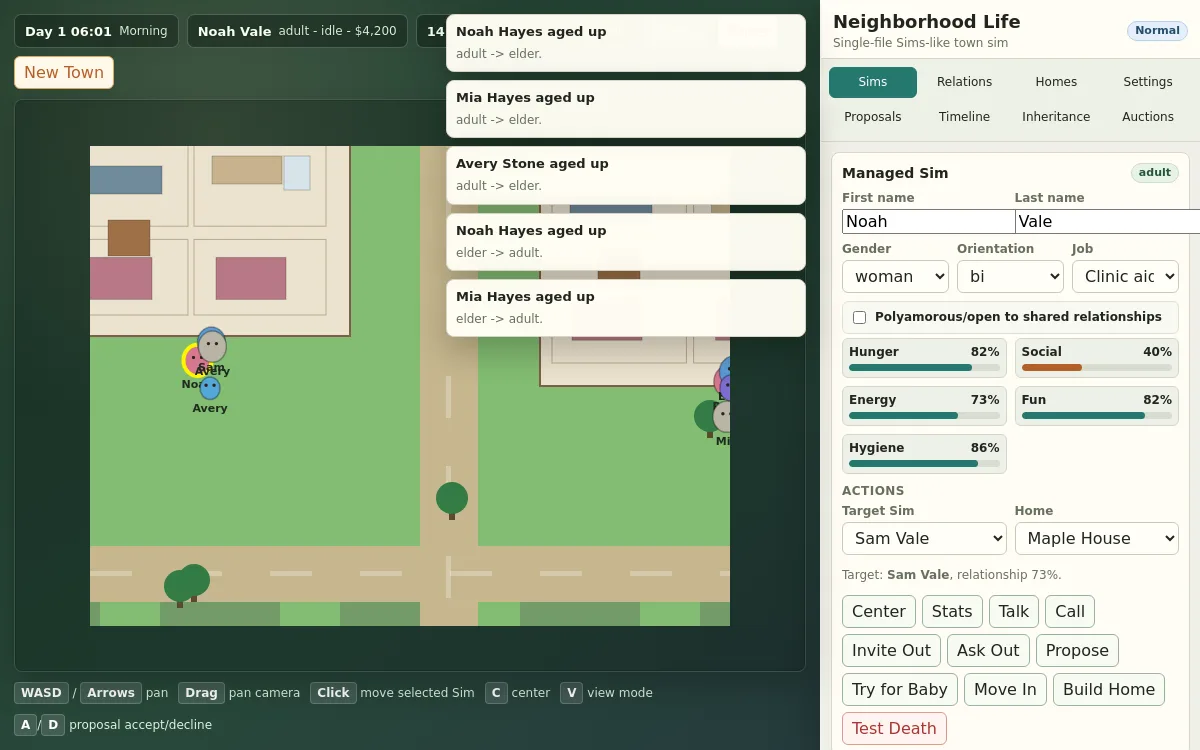1200x750 pixels.
Task: Click the Invite Out button
Action: pyautogui.click(x=891, y=650)
